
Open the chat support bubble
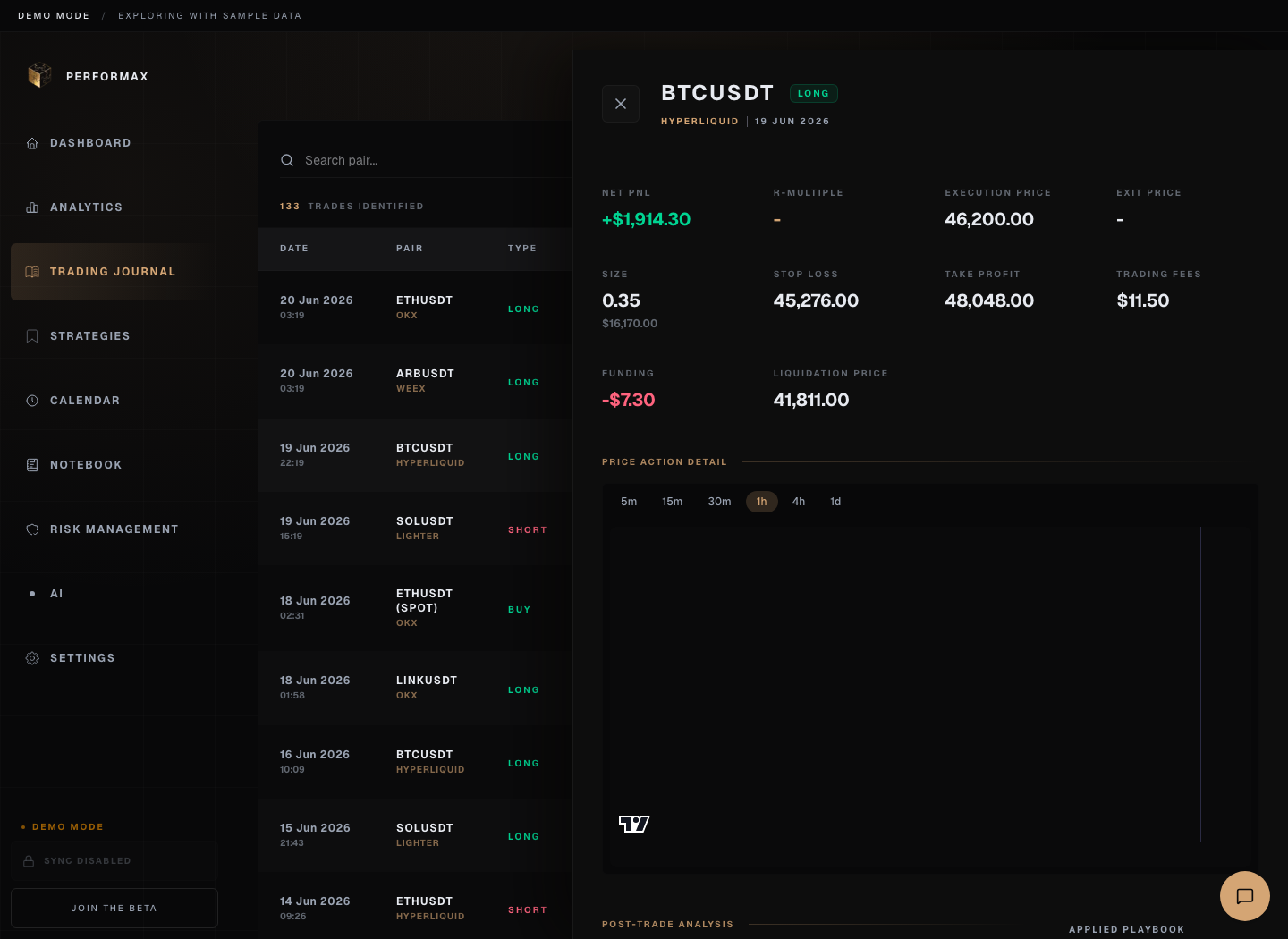pyautogui.click(x=1245, y=896)
